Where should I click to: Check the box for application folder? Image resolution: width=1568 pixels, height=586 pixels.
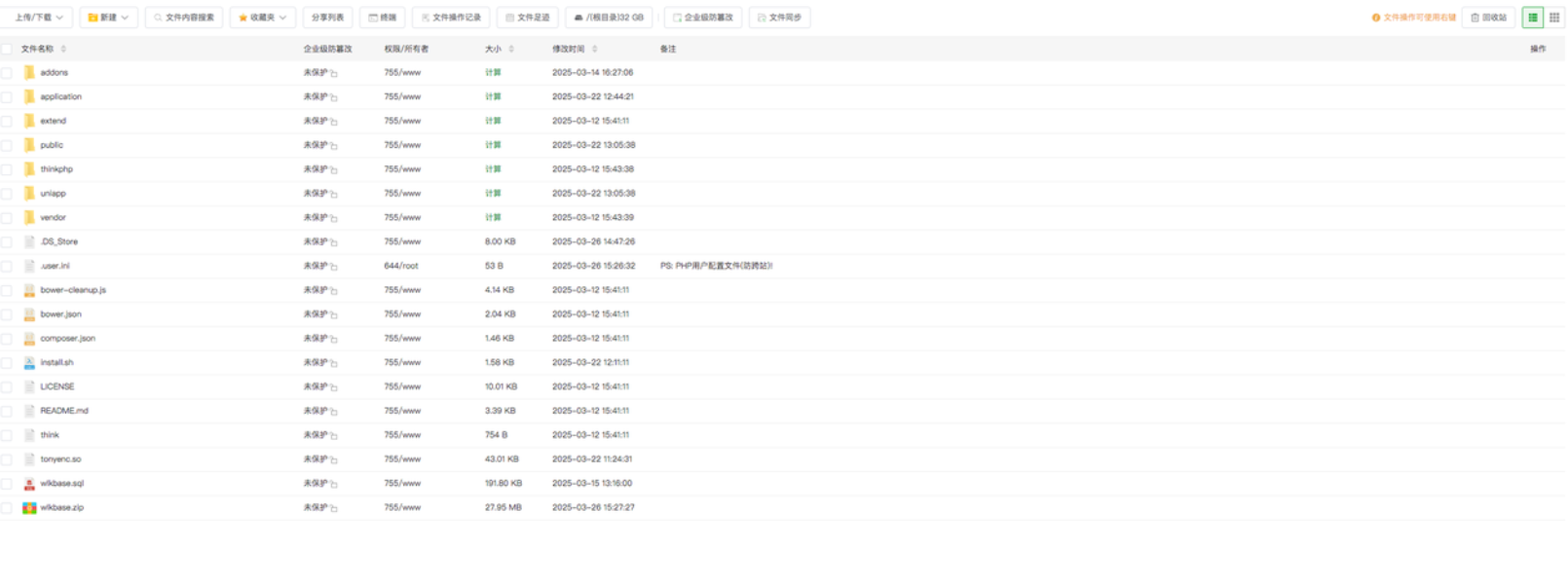(x=7, y=97)
